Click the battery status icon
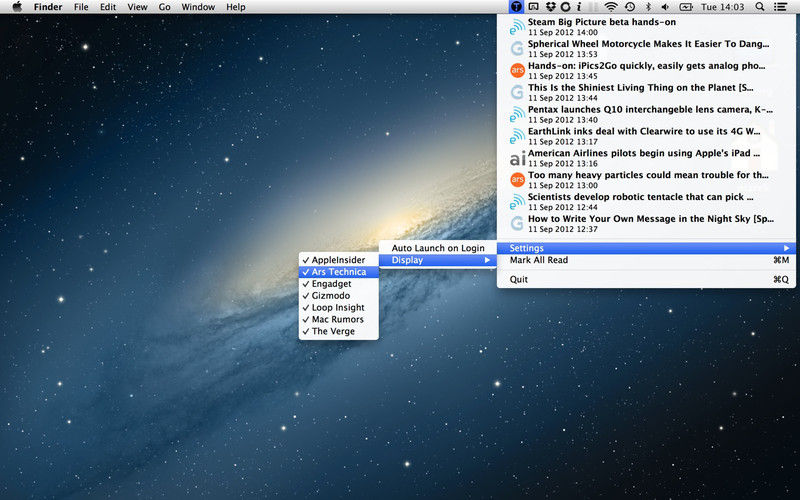Screen dimensions: 800x500 coord(686,7)
